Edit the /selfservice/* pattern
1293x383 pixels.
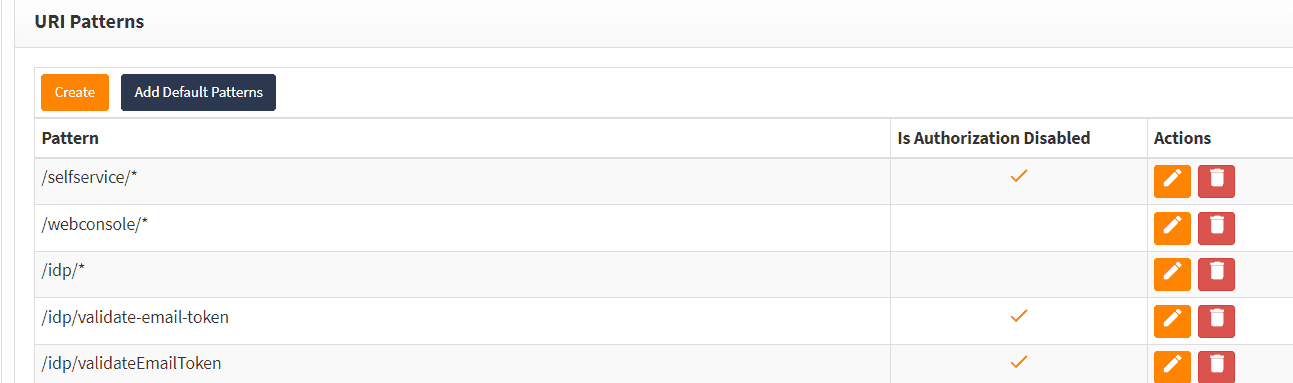click(1172, 181)
